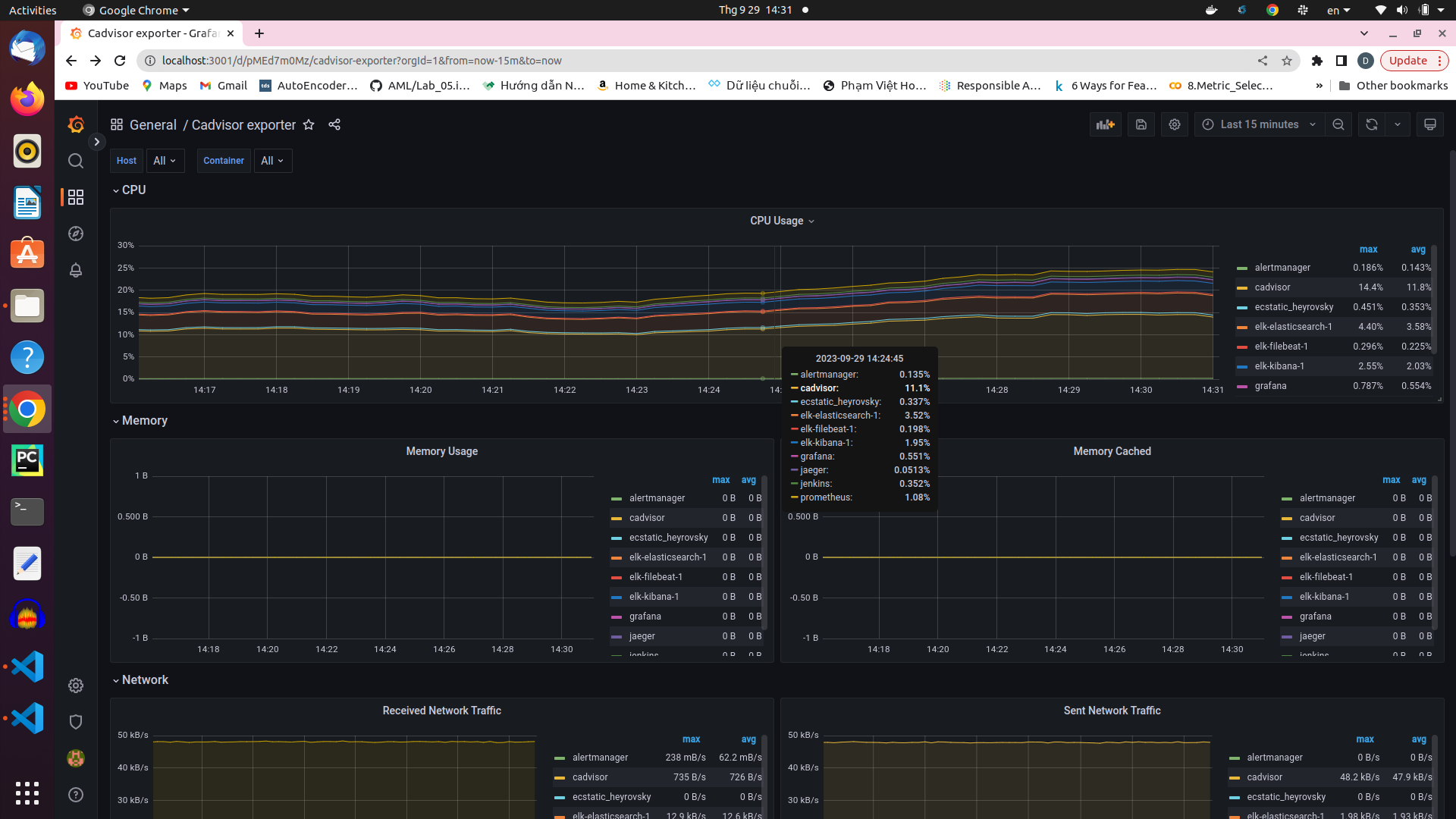The height and width of the screenshot is (819, 1456).
Task: Switch to the Cadvisor exporter browser tab
Action: pyautogui.click(x=152, y=33)
